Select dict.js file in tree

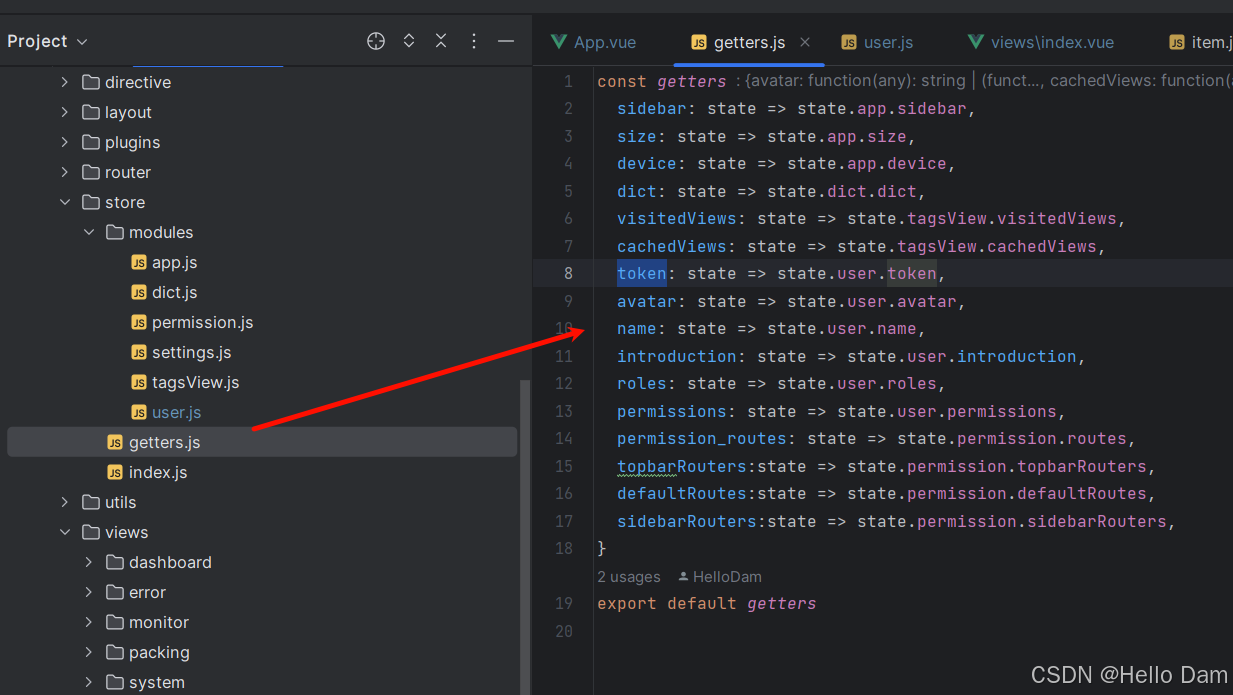pyautogui.click(x=174, y=292)
